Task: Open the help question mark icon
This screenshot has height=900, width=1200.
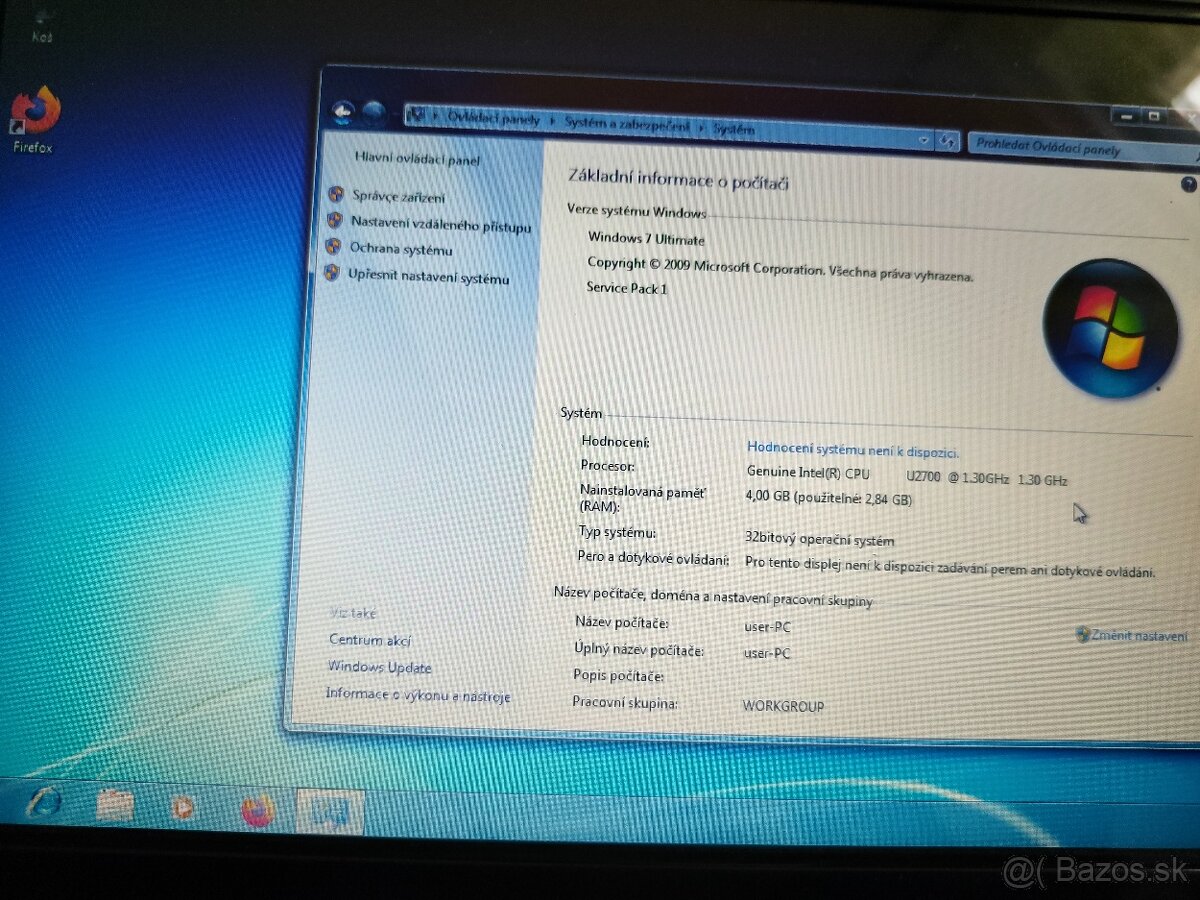Action: [x=1188, y=184]
